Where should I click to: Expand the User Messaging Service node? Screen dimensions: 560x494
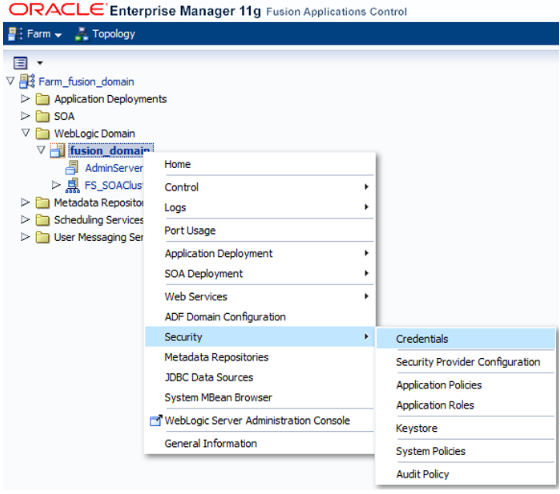click(25, 236)
